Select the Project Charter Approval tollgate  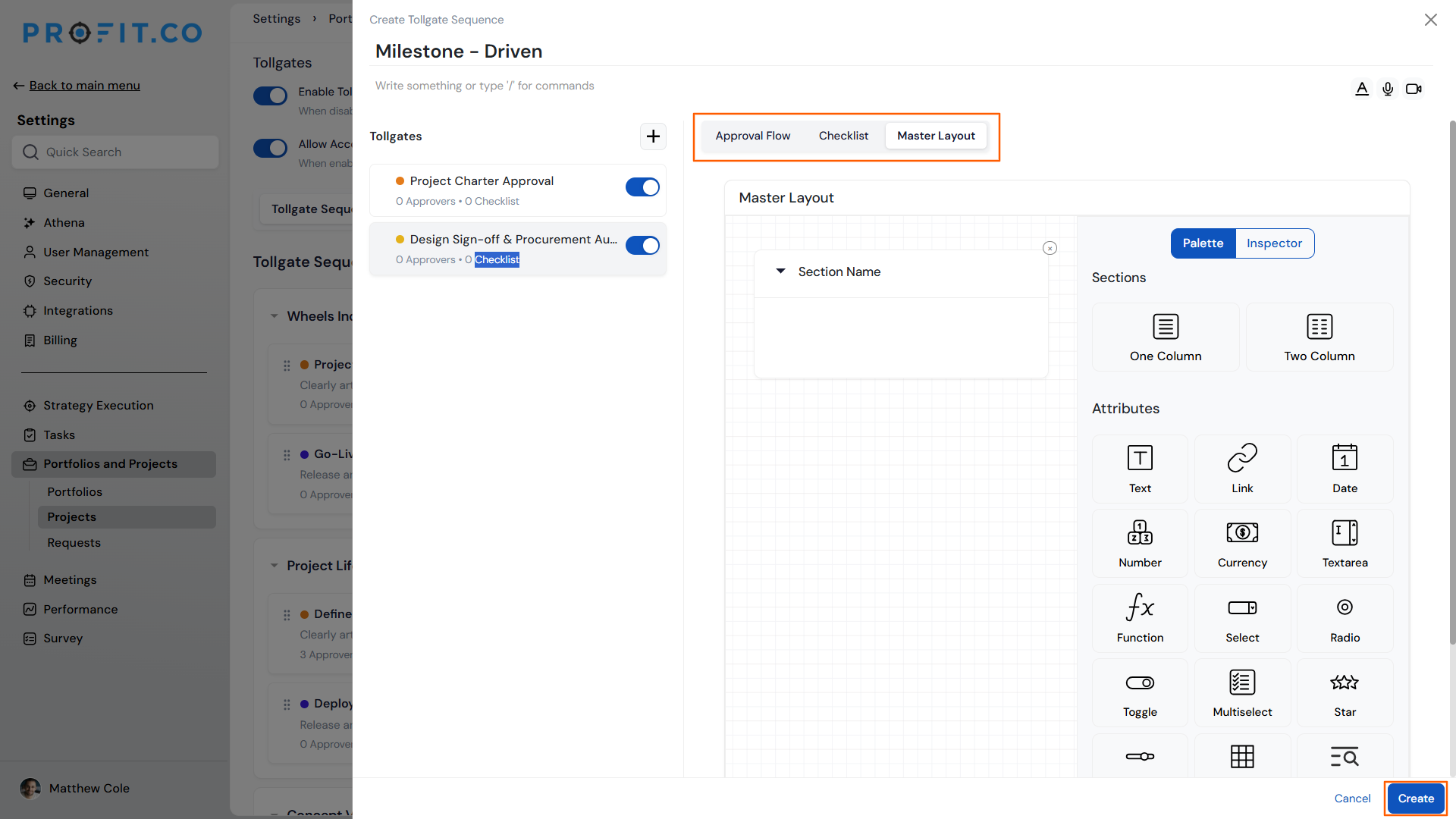pos(517,190)
